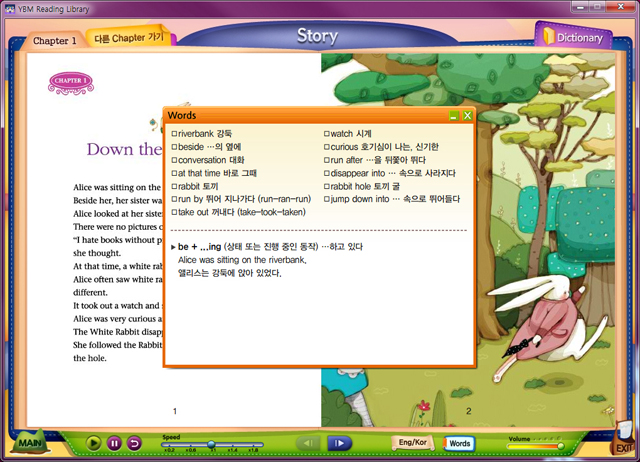Close the Words popup panel

point(467,117)
